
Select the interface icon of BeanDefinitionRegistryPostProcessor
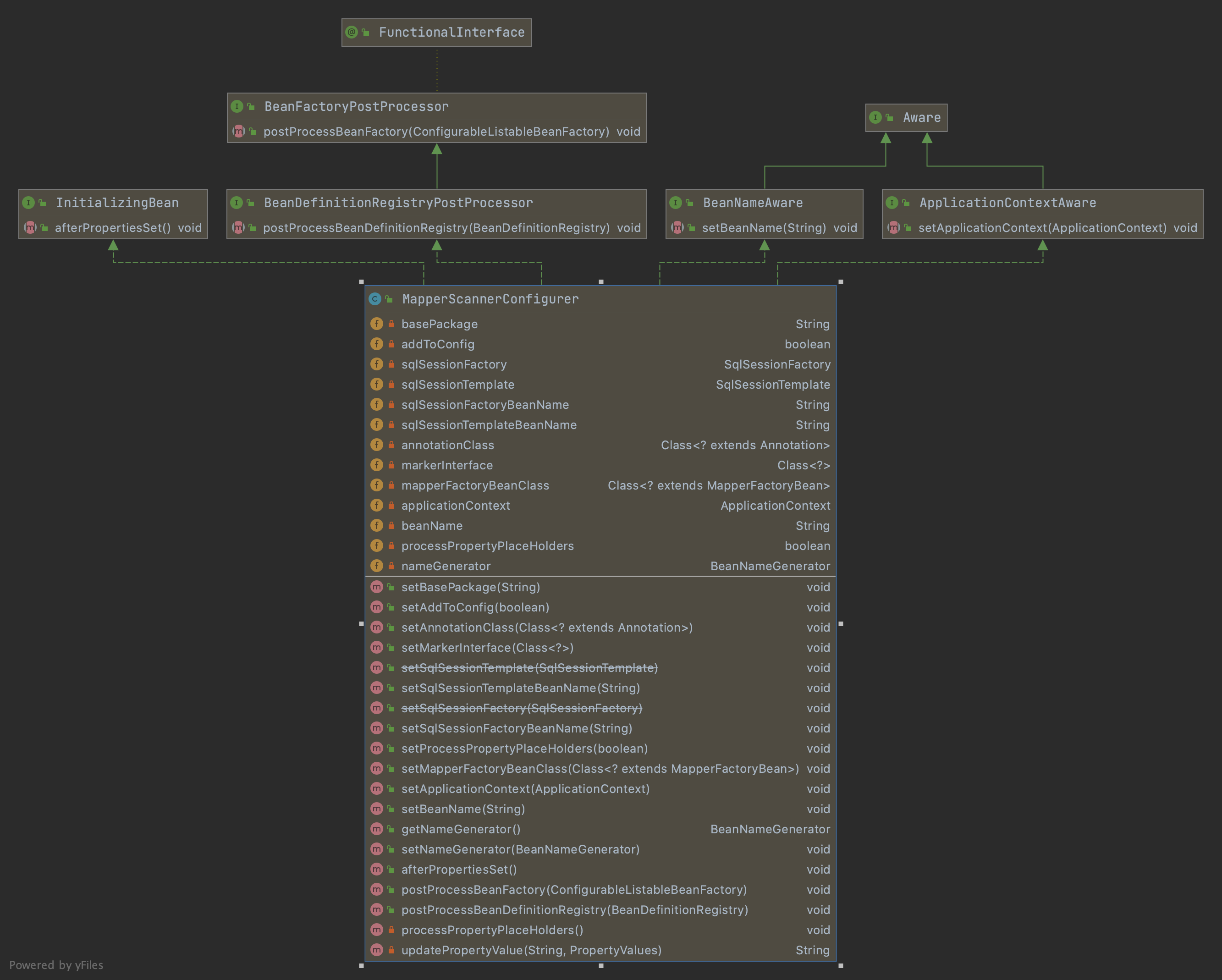[x=239, y=202]
